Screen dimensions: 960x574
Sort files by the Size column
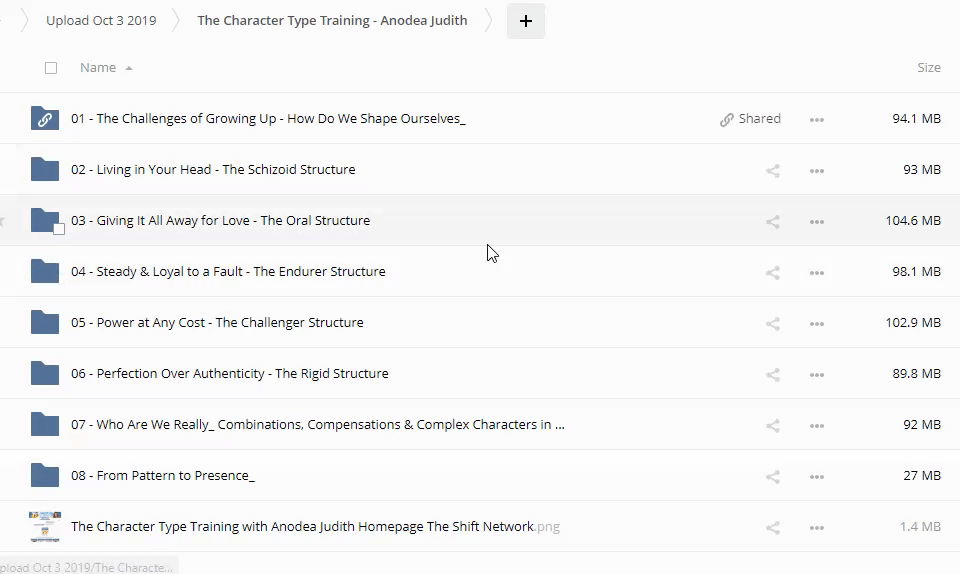click(928, 68)
